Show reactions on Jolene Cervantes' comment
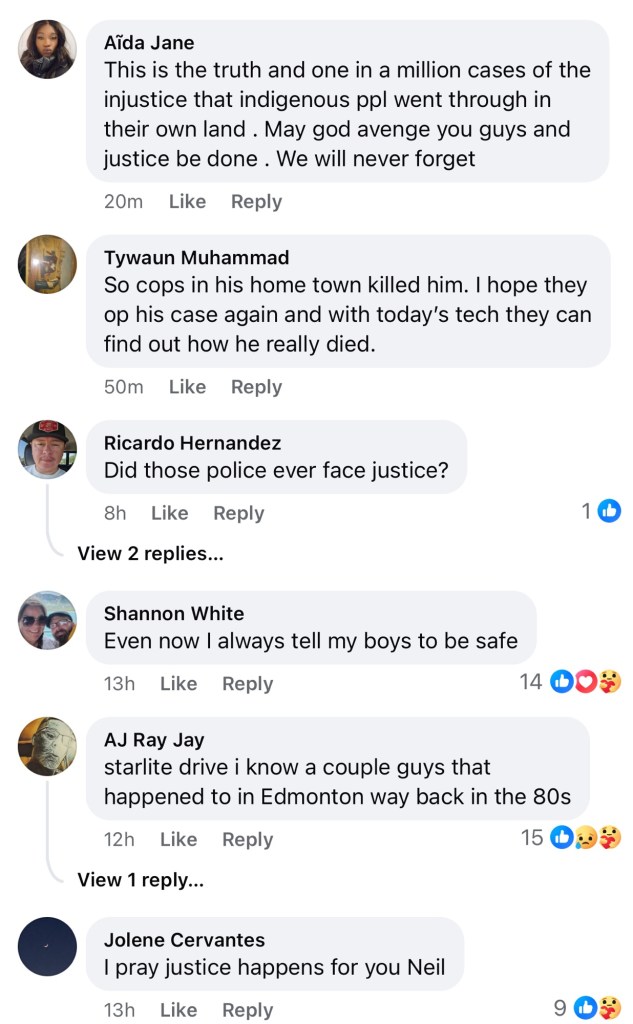 pos(598,1007)
